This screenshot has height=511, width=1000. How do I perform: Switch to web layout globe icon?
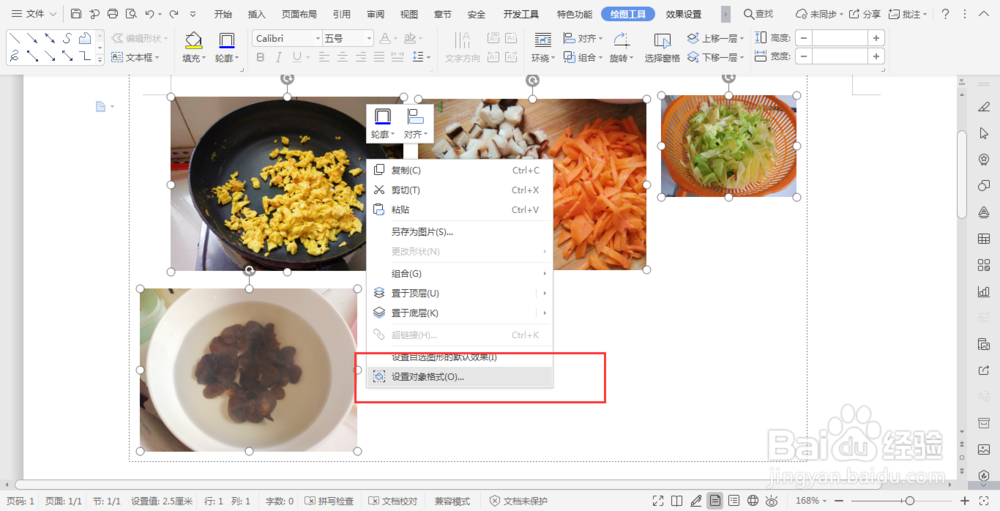[753, 501]
